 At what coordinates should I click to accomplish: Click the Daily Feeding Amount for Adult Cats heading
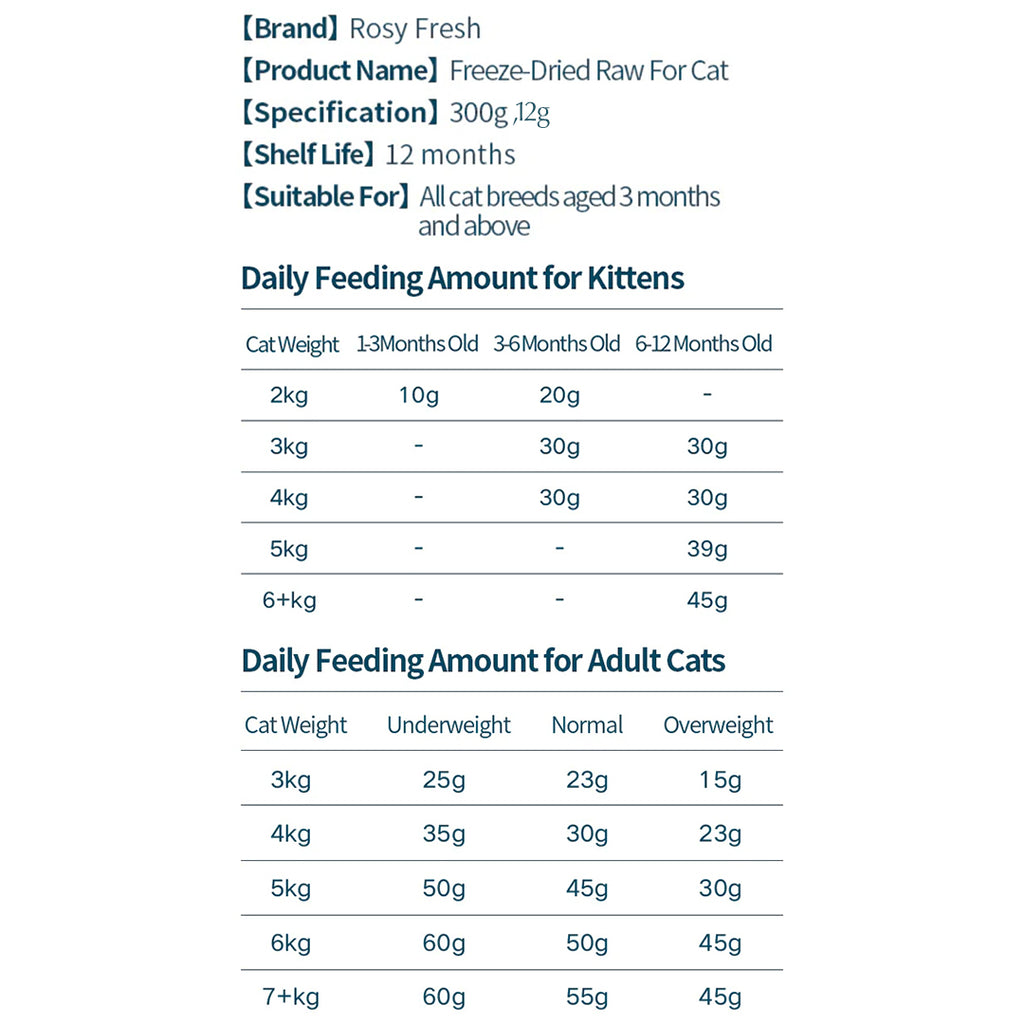pyautogui.click(x=483, y=661)
